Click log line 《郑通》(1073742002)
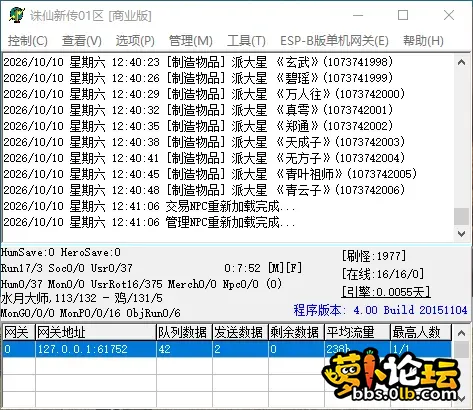This screenshot has height=410, width=473. [198, 126]
